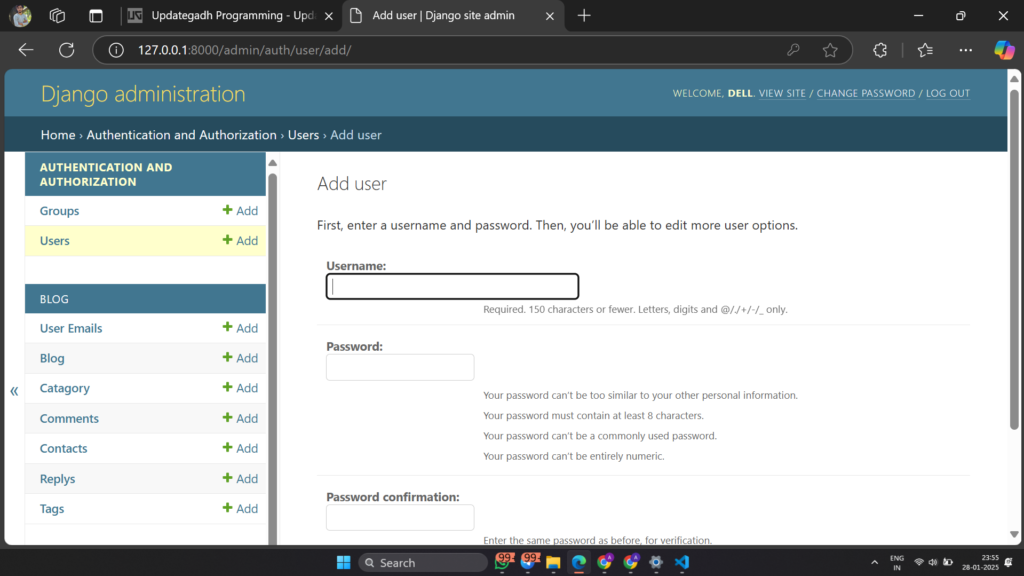Open the favorites list icon

925,50
